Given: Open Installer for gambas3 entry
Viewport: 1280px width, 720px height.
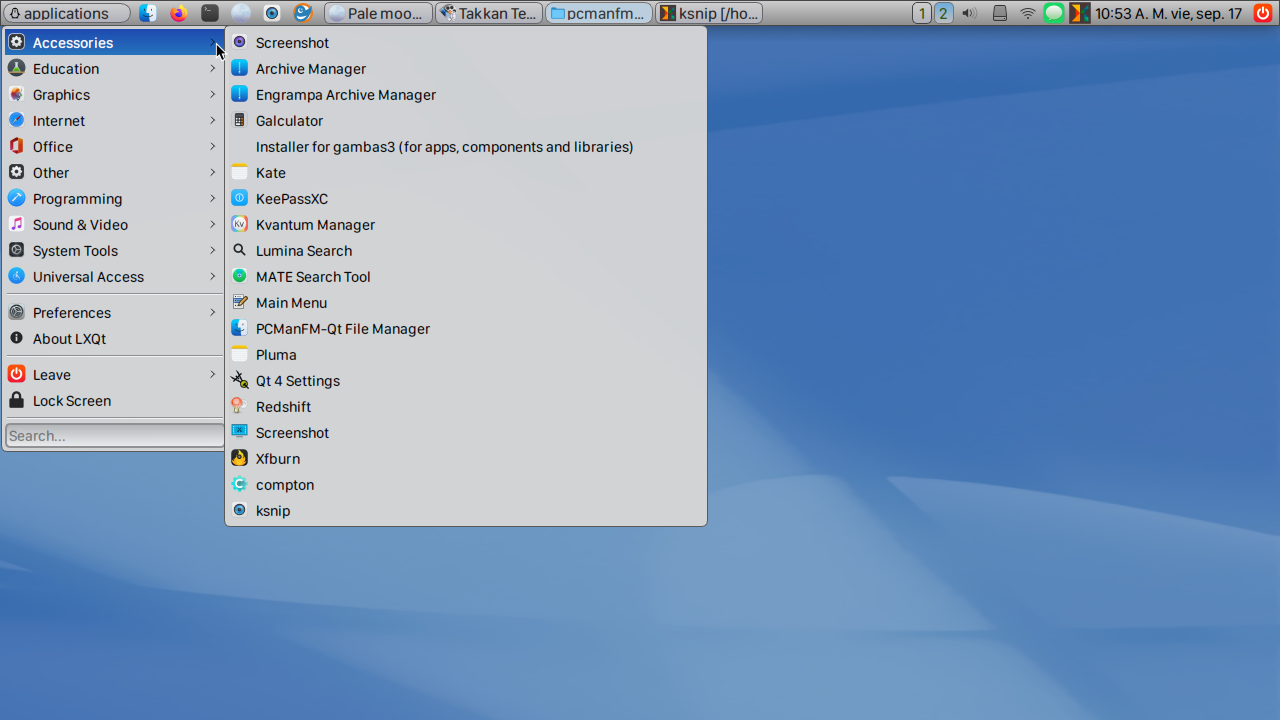Looking at the screenshot, I should [466, 147].
